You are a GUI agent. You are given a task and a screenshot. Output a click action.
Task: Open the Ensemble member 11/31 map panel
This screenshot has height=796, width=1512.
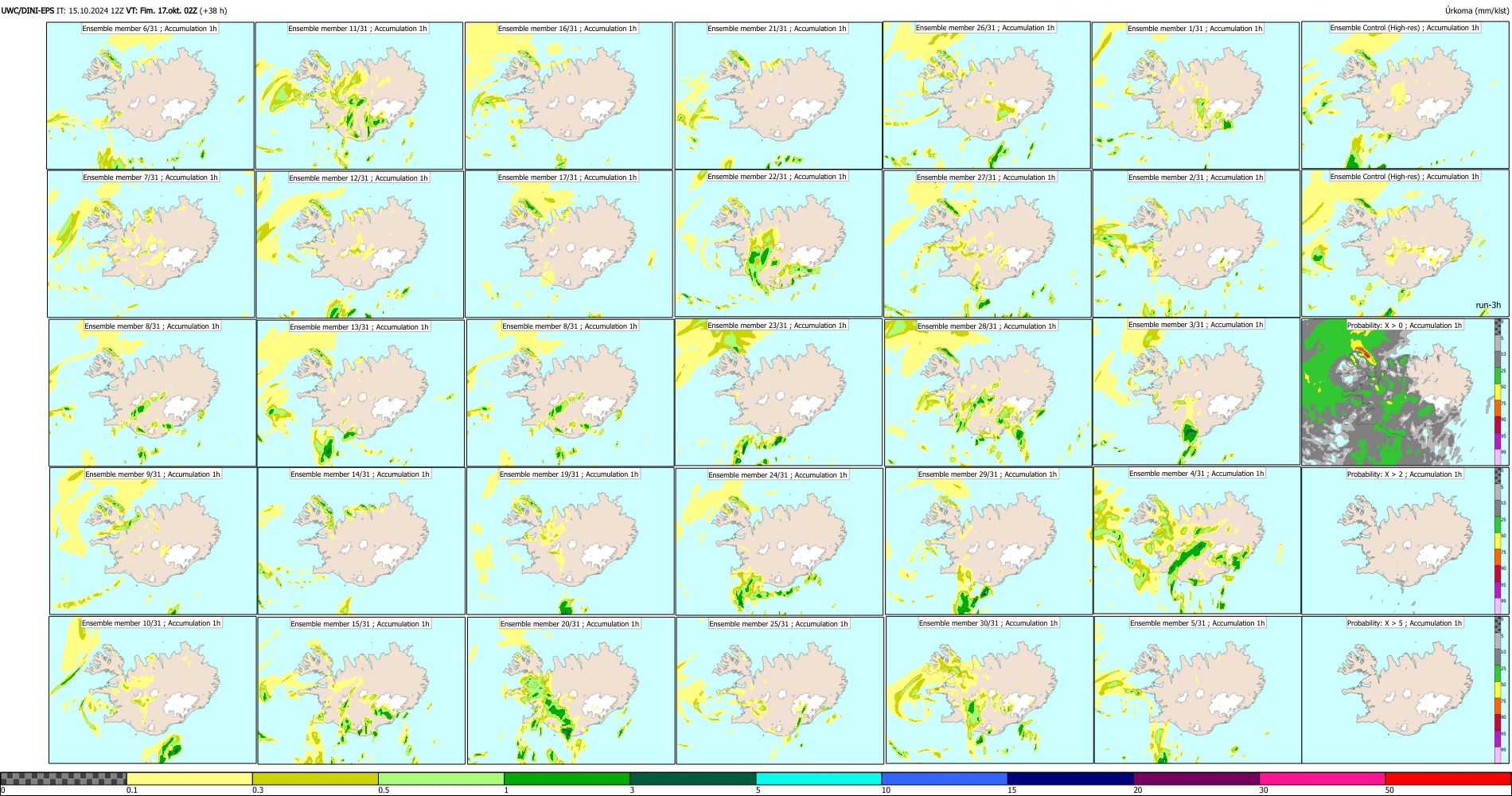[359, 96]
